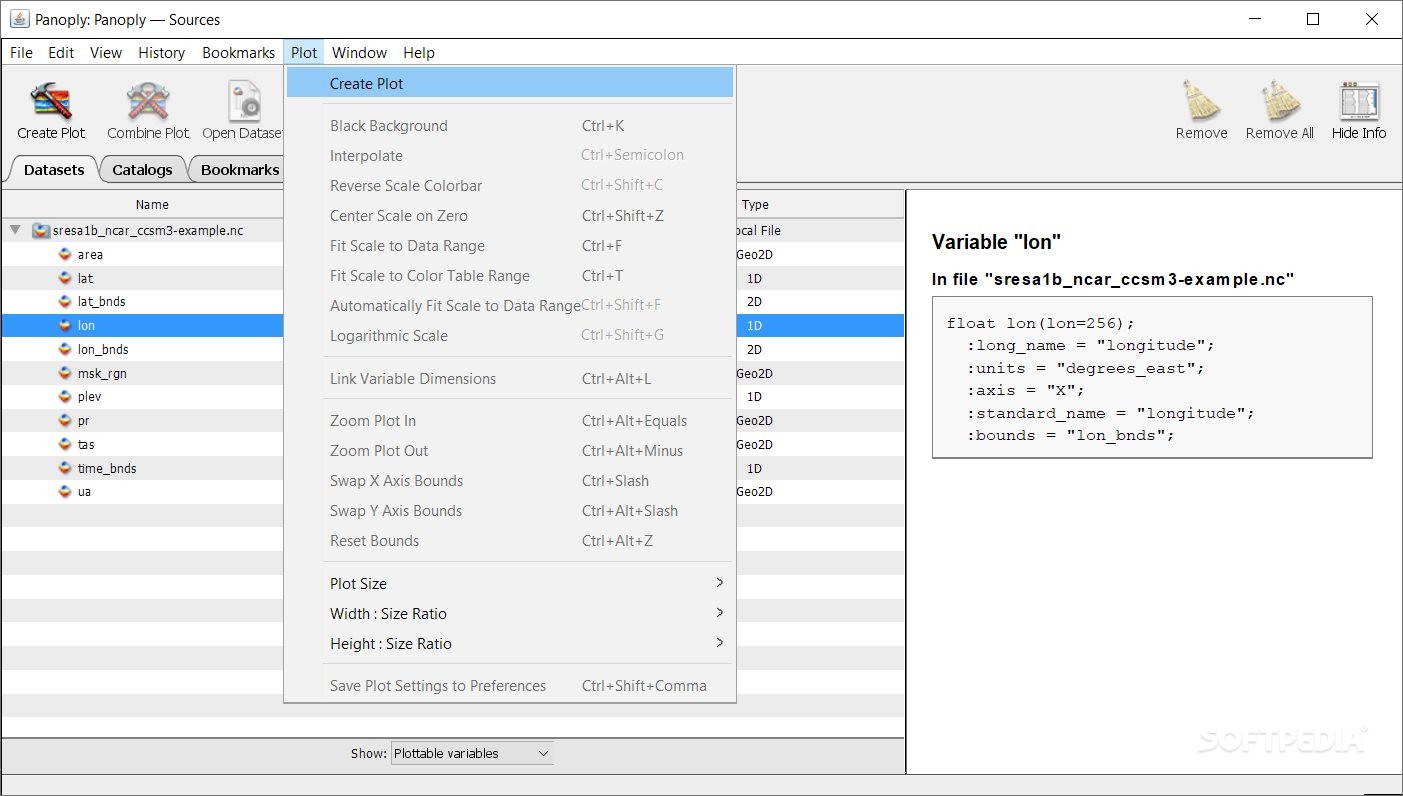
Task: Click Fit Scale to Color Table Range
Action: click(510, 276)
